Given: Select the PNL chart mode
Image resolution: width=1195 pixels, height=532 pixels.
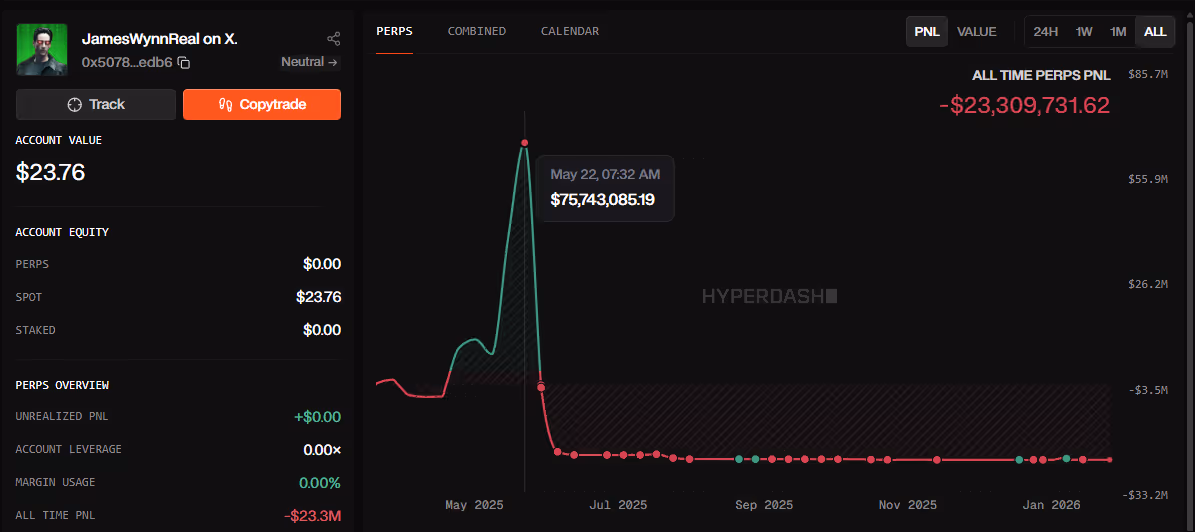Looking at the screenshot, I should tap(926, 31).
